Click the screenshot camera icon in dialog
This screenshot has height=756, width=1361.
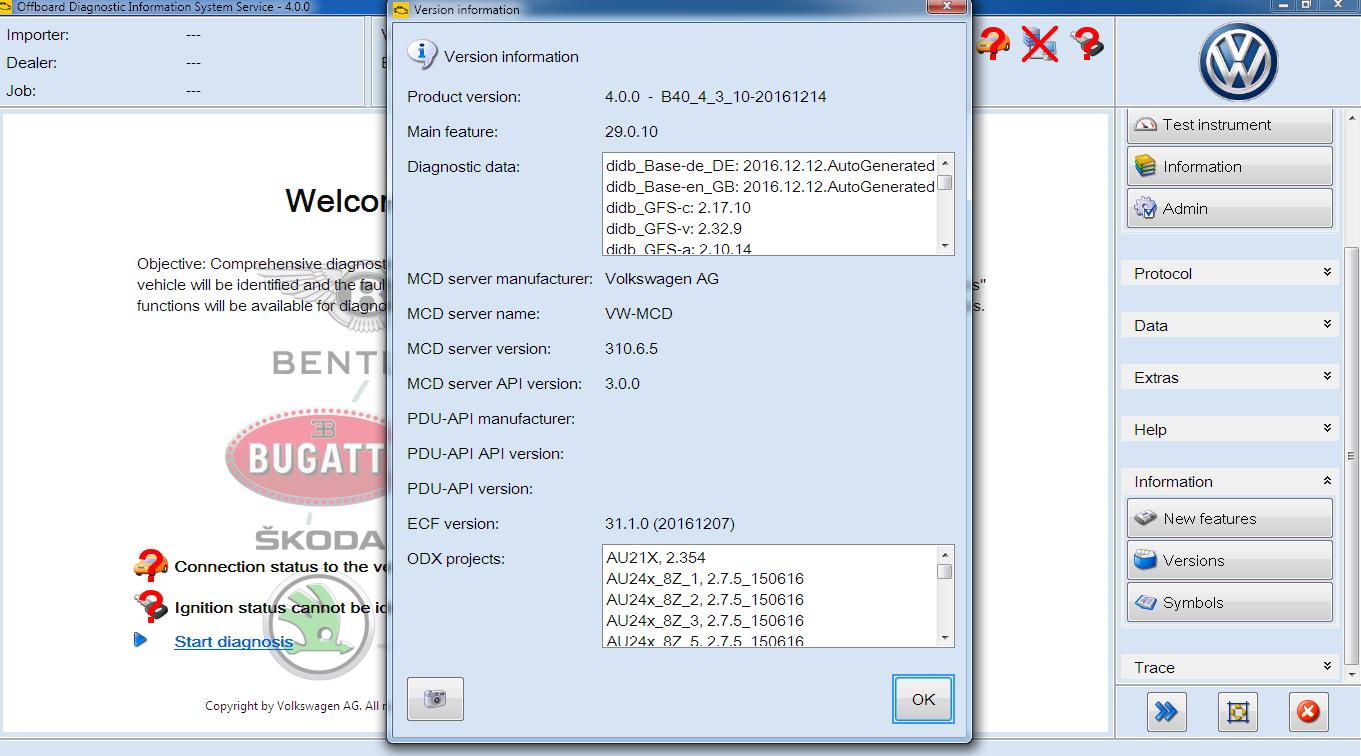tap(435, 699)
